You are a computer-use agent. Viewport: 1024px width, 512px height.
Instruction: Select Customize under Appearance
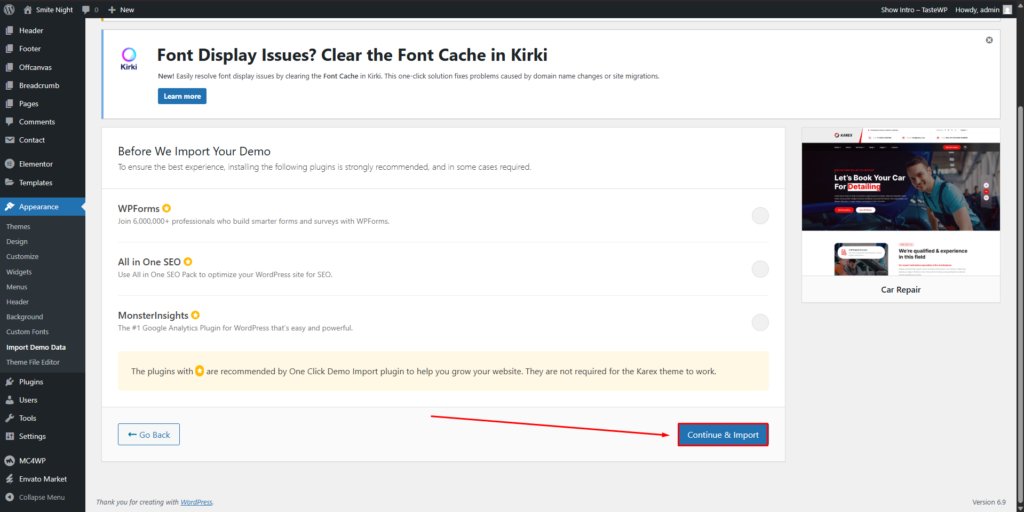pos(22,257)
